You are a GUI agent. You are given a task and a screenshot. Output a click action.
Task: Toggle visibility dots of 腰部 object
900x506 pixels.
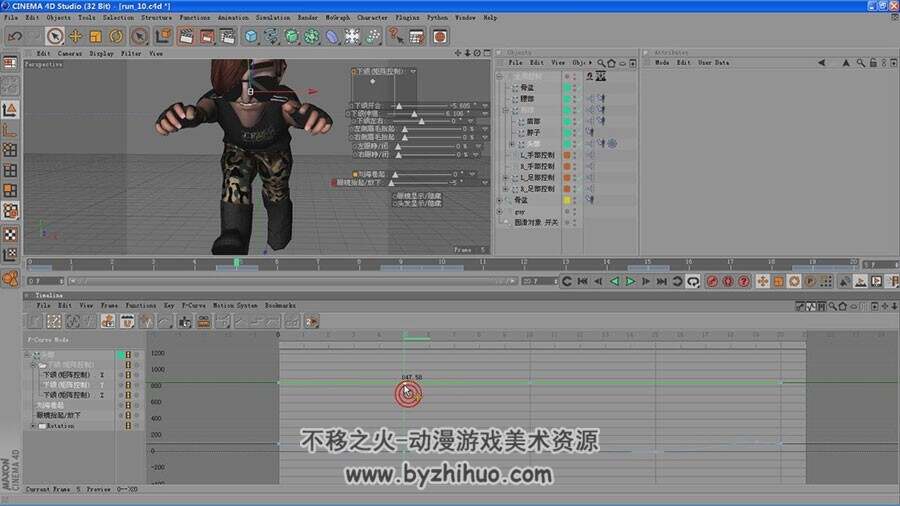(575, 99)
